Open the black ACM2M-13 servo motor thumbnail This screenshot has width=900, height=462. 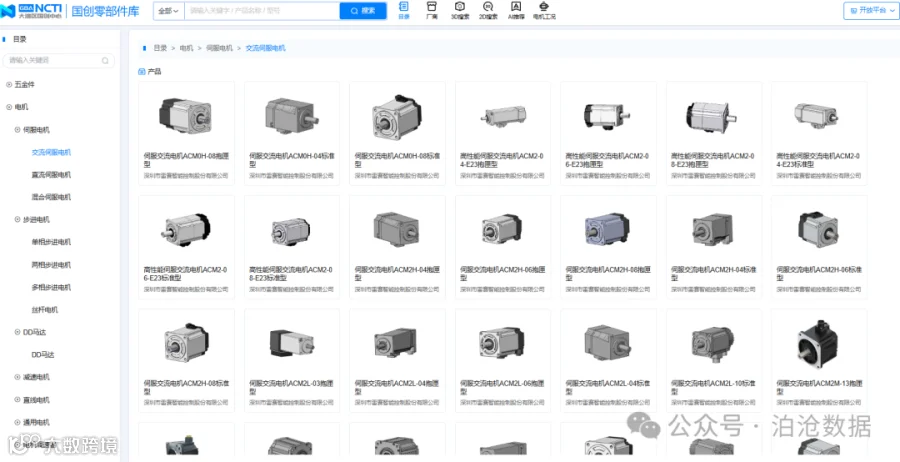[x=818, y=344]
